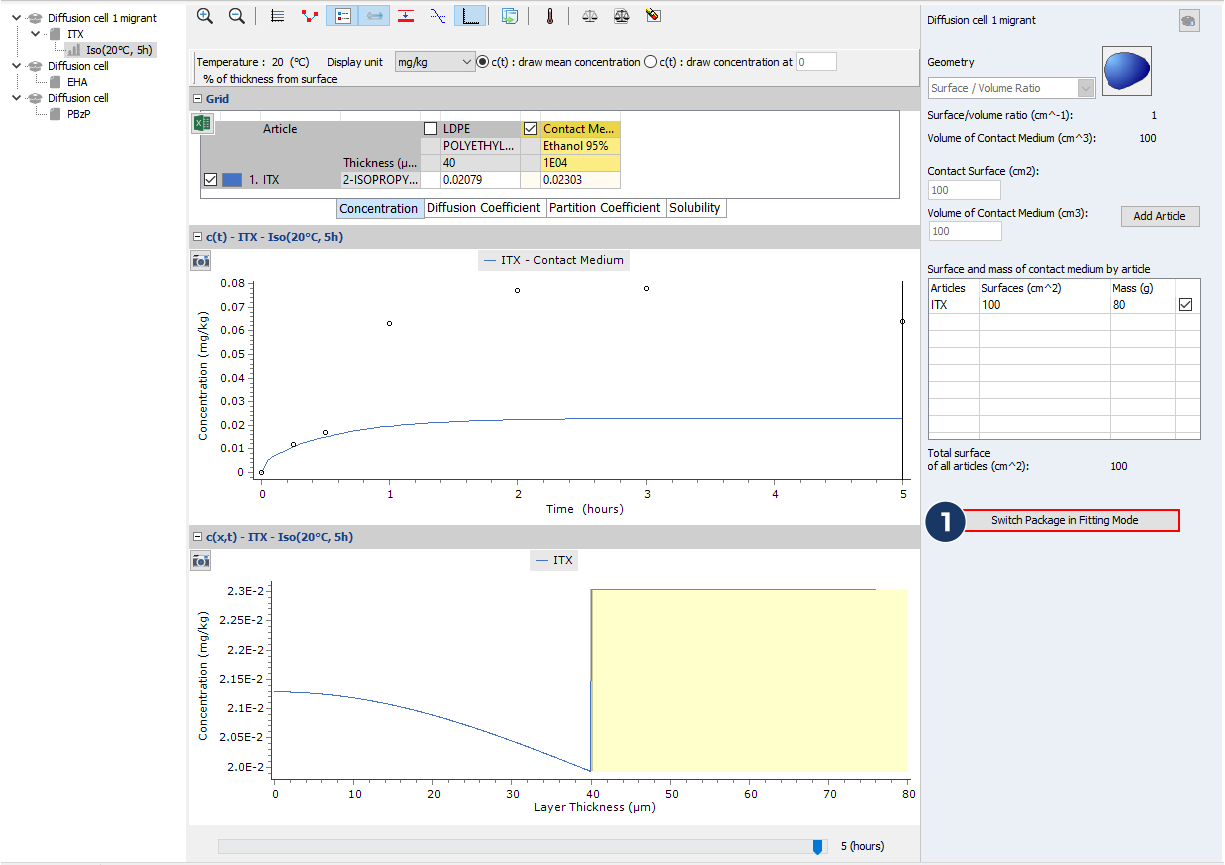The width and height of the screenshot is (1225, 865).
Task: Click the axes display toolbar icon
Action: click(470, 16)
